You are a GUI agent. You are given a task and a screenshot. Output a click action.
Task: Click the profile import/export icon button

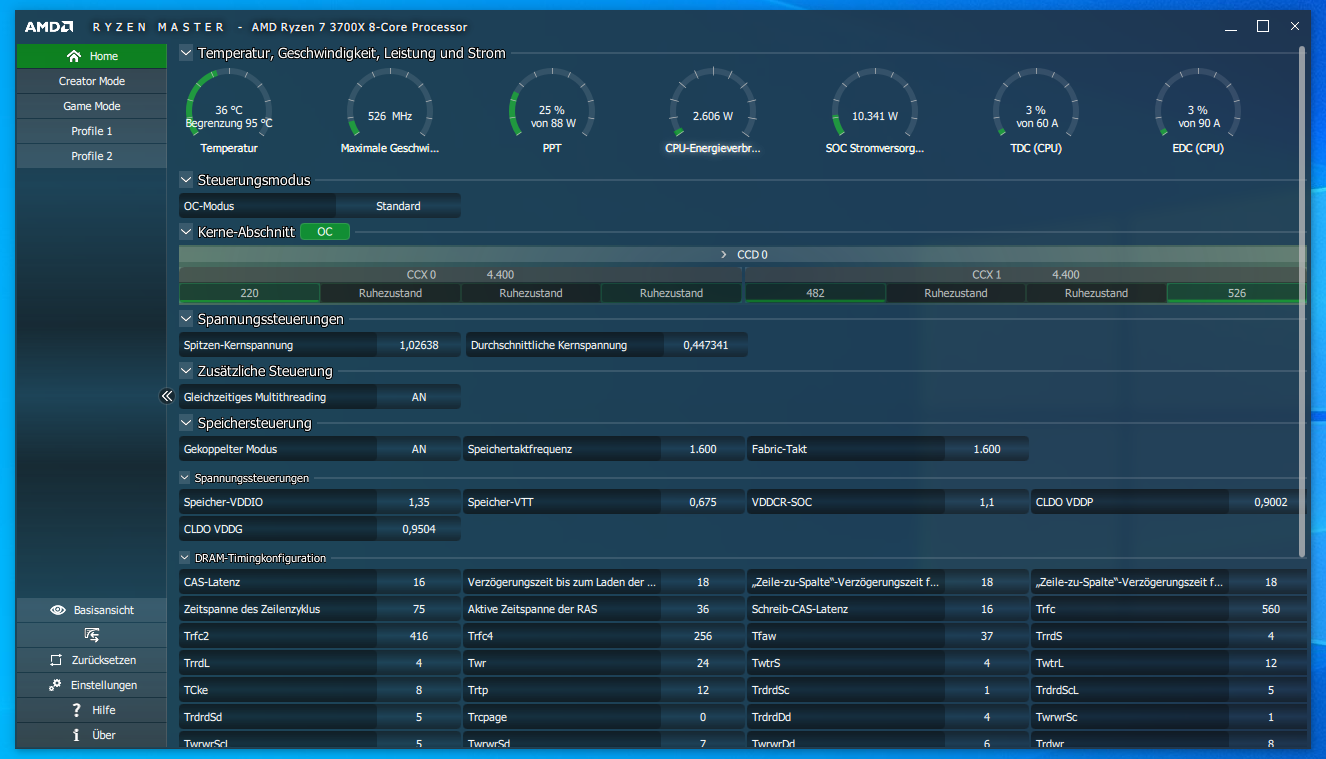pos(92,635)
